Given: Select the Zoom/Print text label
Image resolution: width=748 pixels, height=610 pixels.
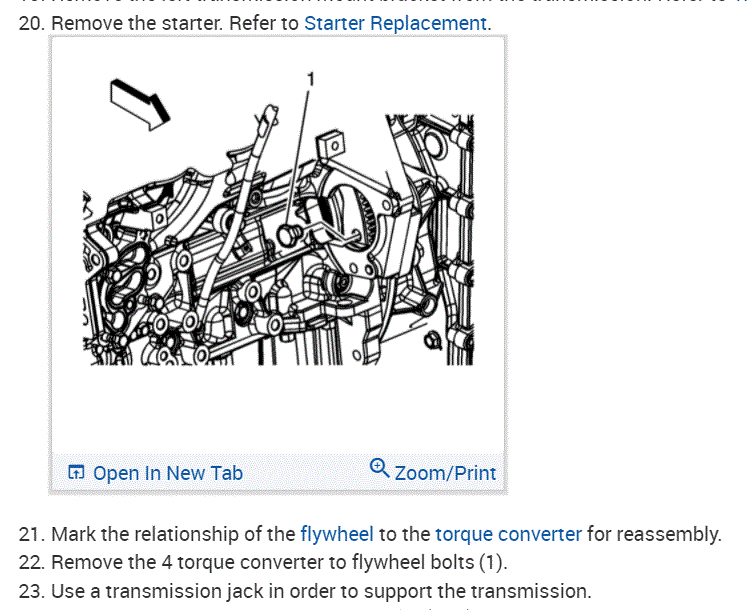Looking at the screenshot, I should pos(446,473).
